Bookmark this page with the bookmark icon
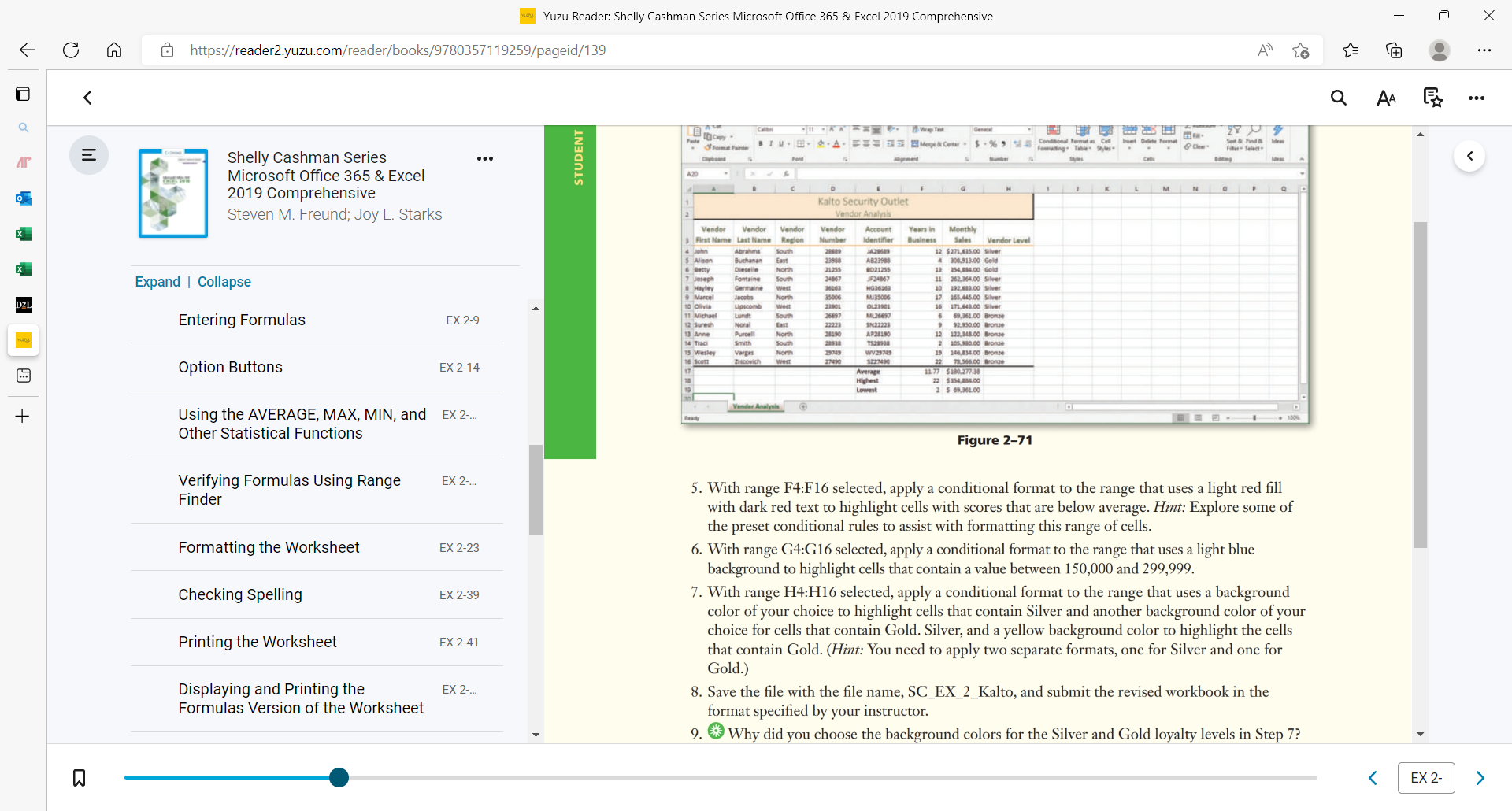Screen dimensions: 1512x811 (80, 778)
